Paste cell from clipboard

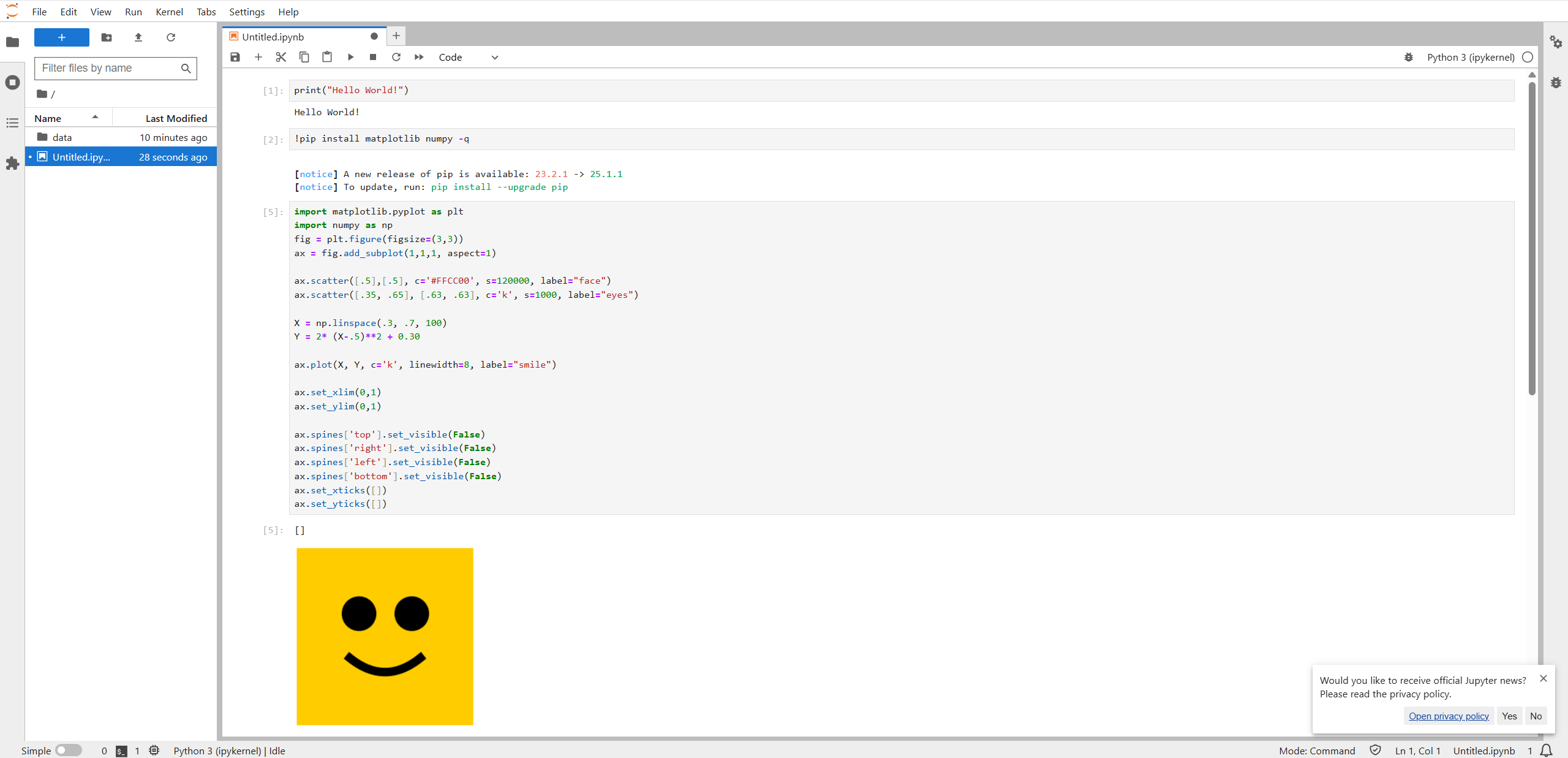coord(327,57)
